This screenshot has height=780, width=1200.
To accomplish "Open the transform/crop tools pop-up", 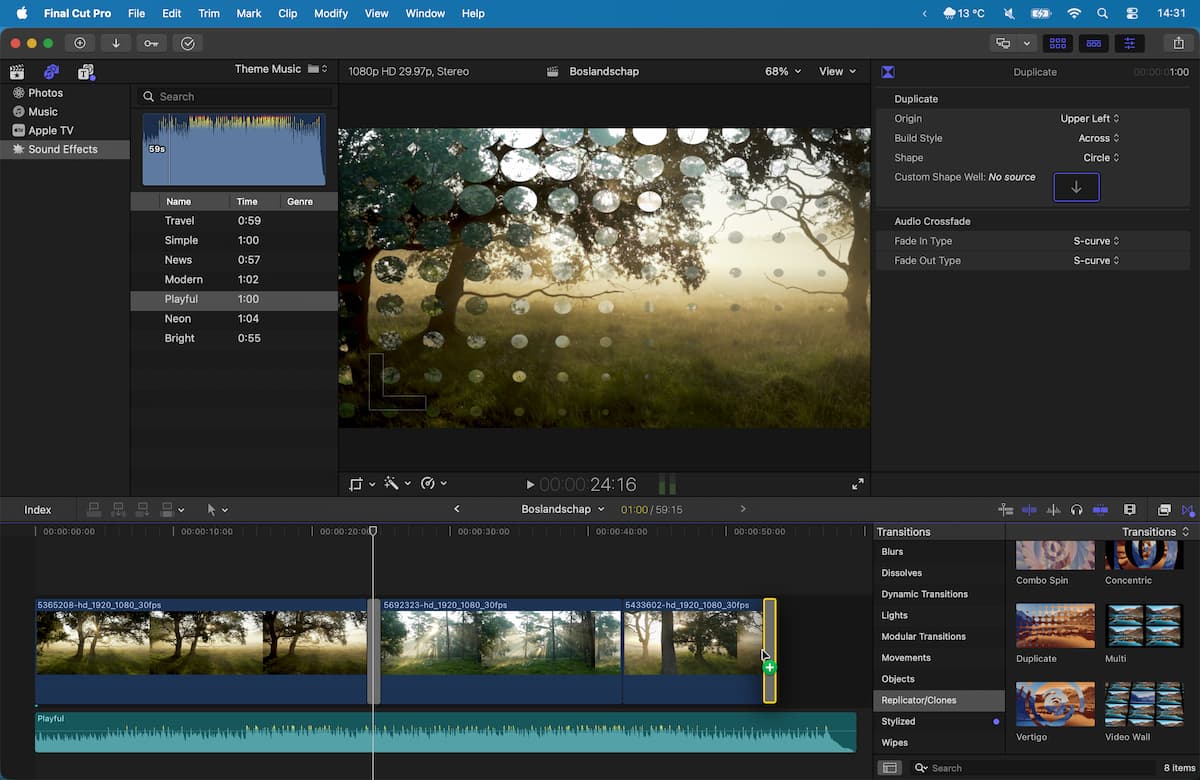I will pyautogui.click(x=362, y=484).
